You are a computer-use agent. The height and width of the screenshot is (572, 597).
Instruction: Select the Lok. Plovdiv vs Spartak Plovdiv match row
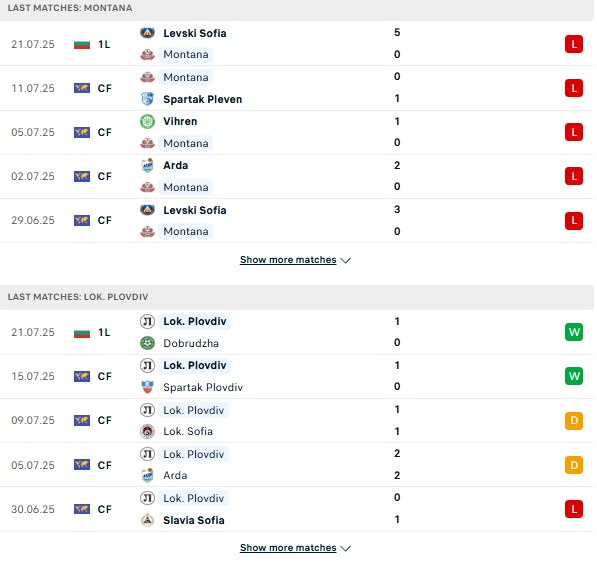pyautogui.click(x=297, y=377)
